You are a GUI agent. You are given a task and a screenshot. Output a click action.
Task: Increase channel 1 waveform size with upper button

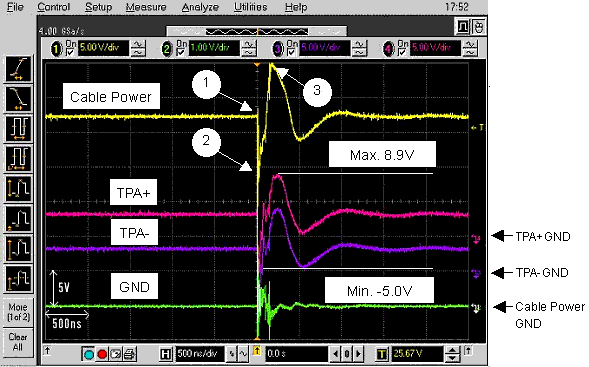[x=138, y=45]
